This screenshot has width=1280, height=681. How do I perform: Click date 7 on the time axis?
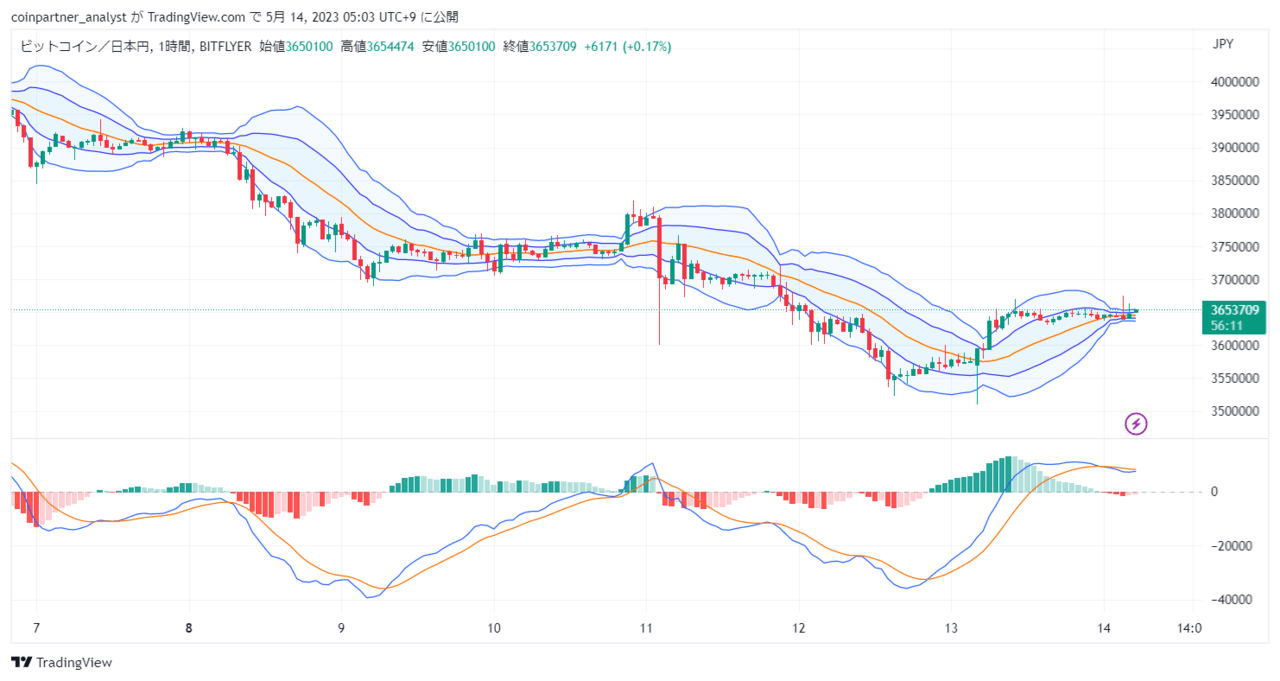tap(37, 628)
